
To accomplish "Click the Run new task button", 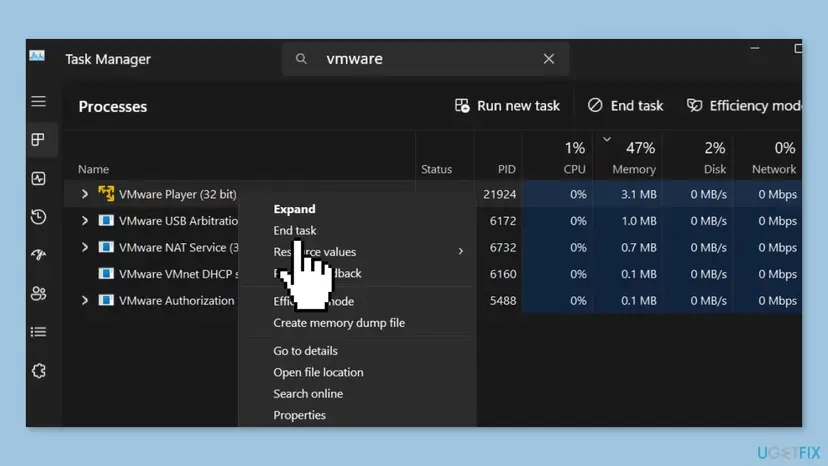I will 507,106.
